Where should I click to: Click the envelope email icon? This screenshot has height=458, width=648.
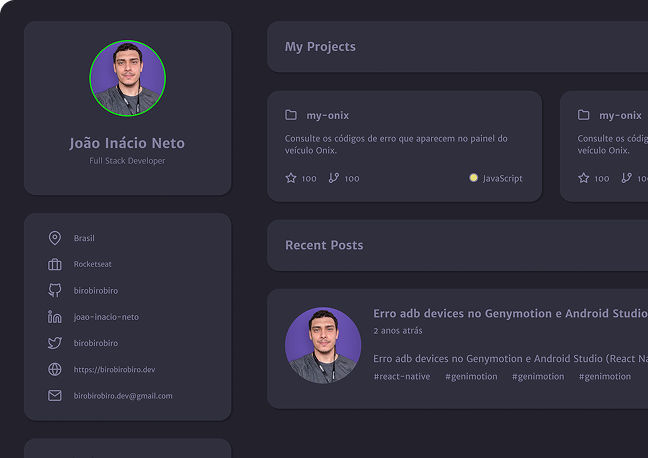pos(55,395)
